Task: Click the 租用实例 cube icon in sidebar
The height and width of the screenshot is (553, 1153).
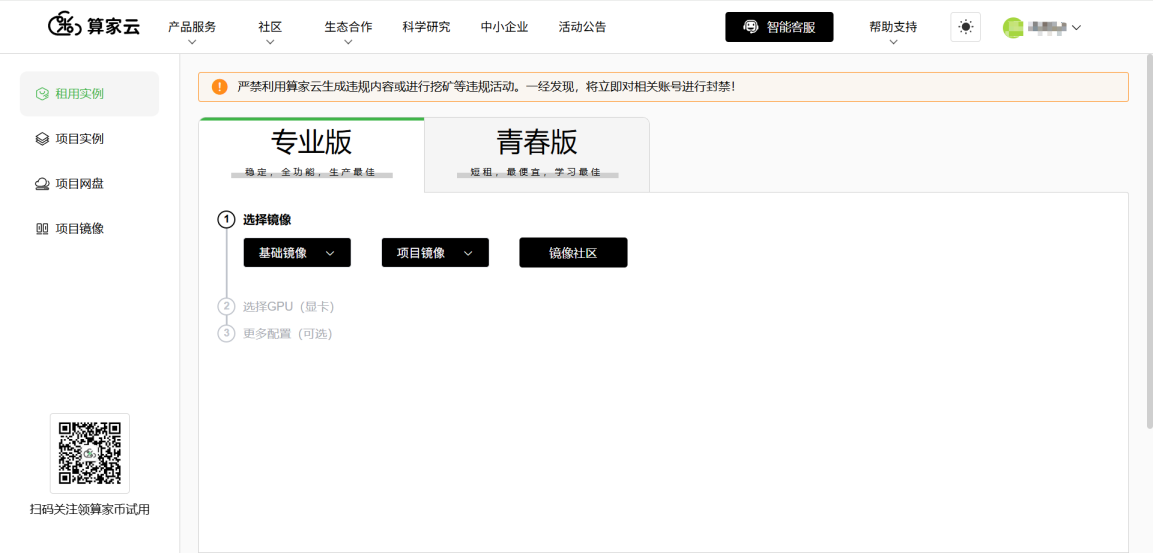Action: point(42,93)
